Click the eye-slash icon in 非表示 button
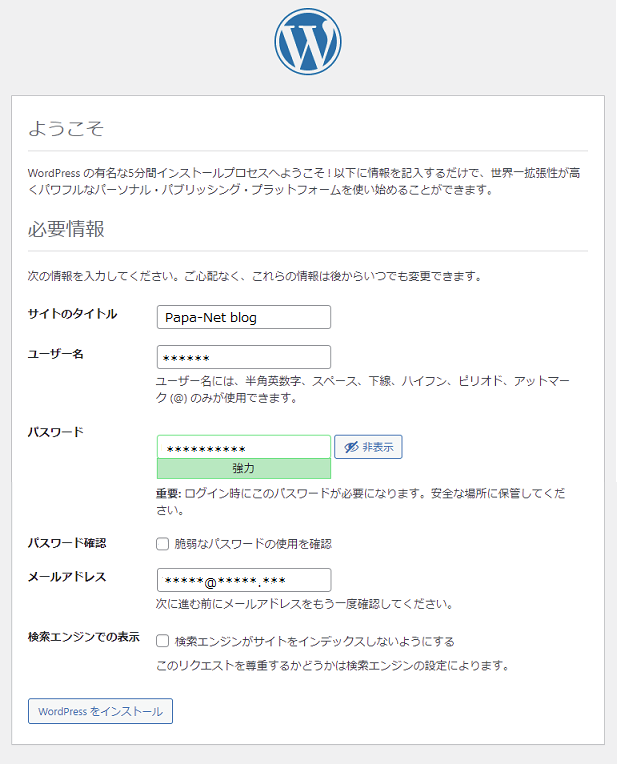This screenshot has width=617, height=765. point(351,447)
